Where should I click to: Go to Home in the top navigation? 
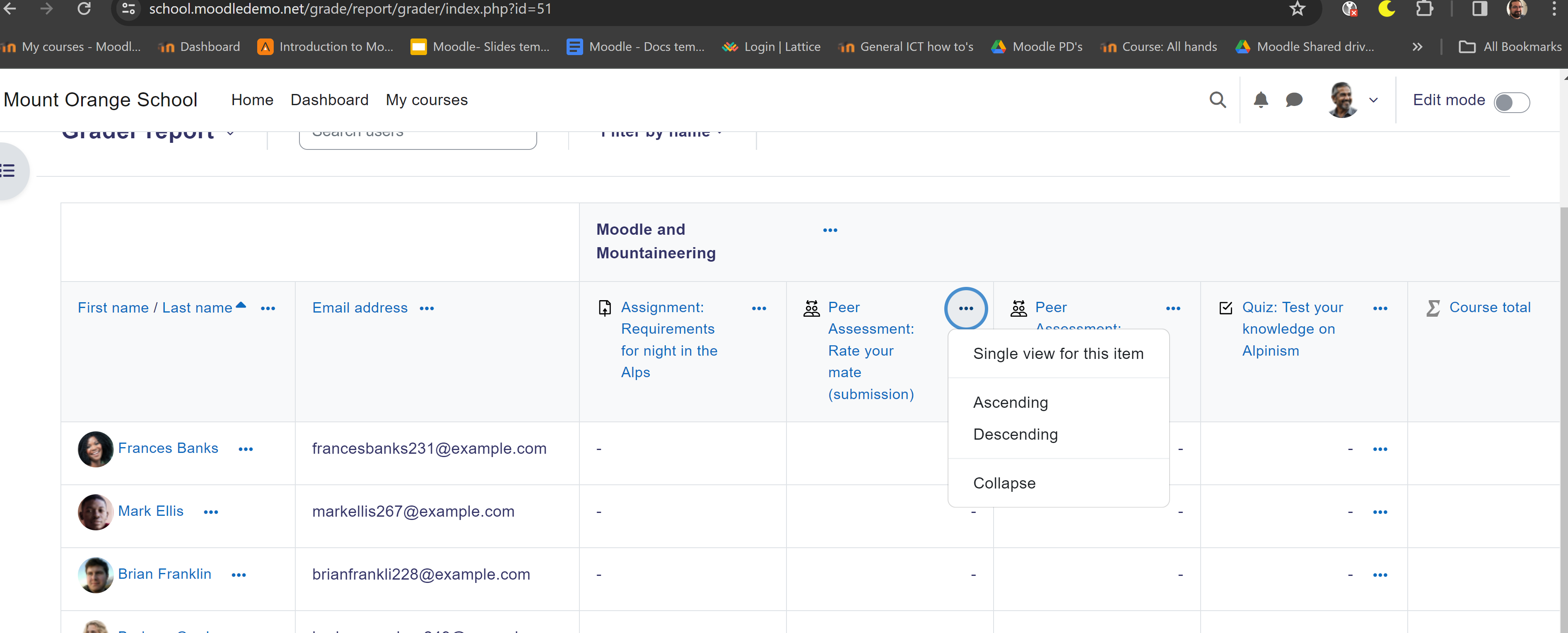tap(252, 100)
